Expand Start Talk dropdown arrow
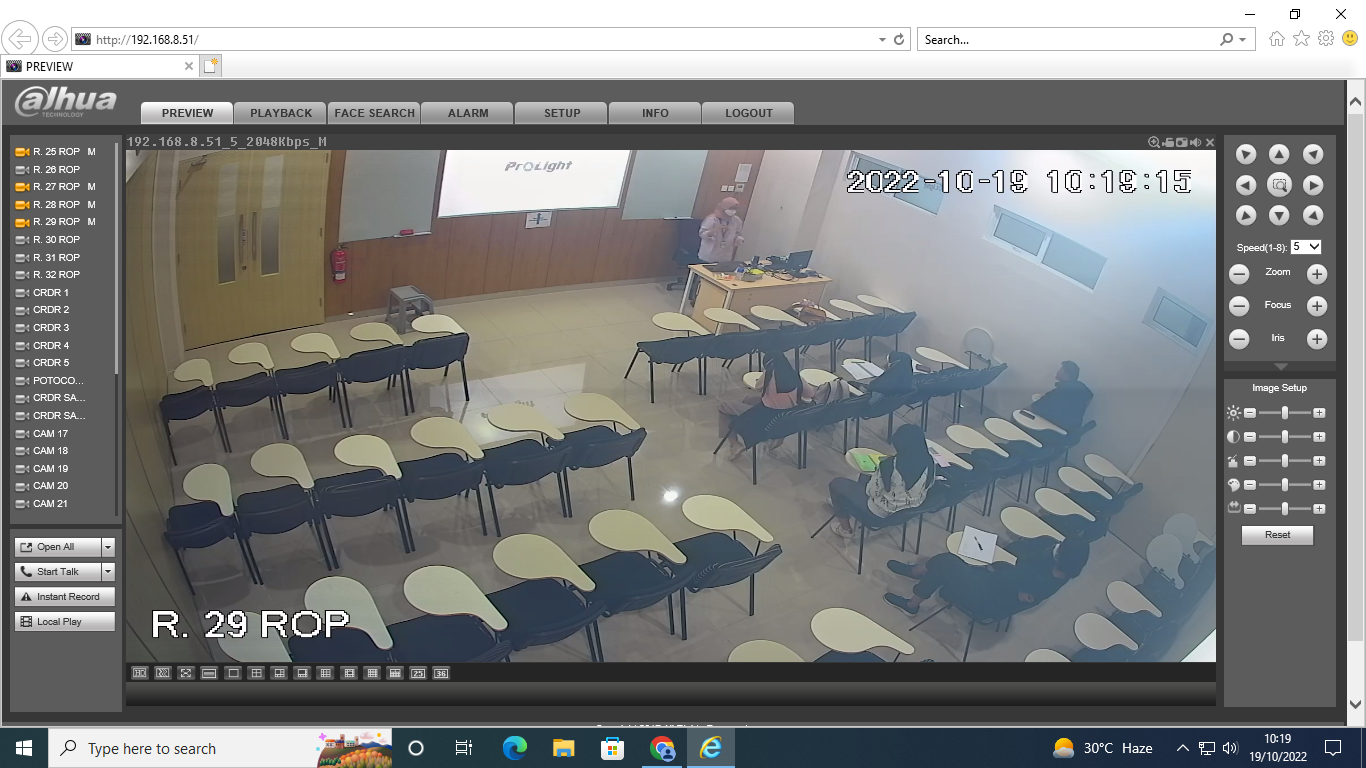Screen dimensions: 1366x768 [108, 572]
